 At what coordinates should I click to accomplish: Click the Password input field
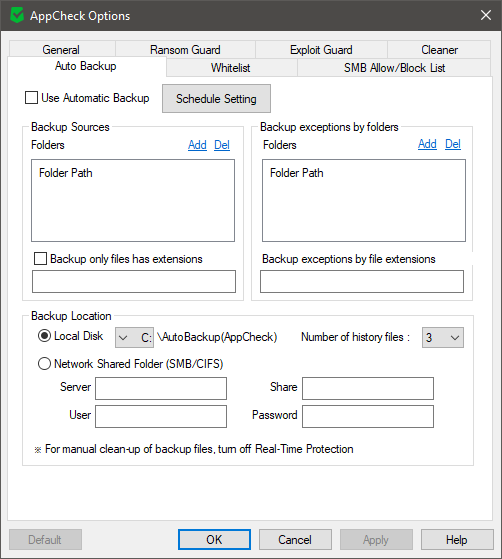[x=368, y=416]
